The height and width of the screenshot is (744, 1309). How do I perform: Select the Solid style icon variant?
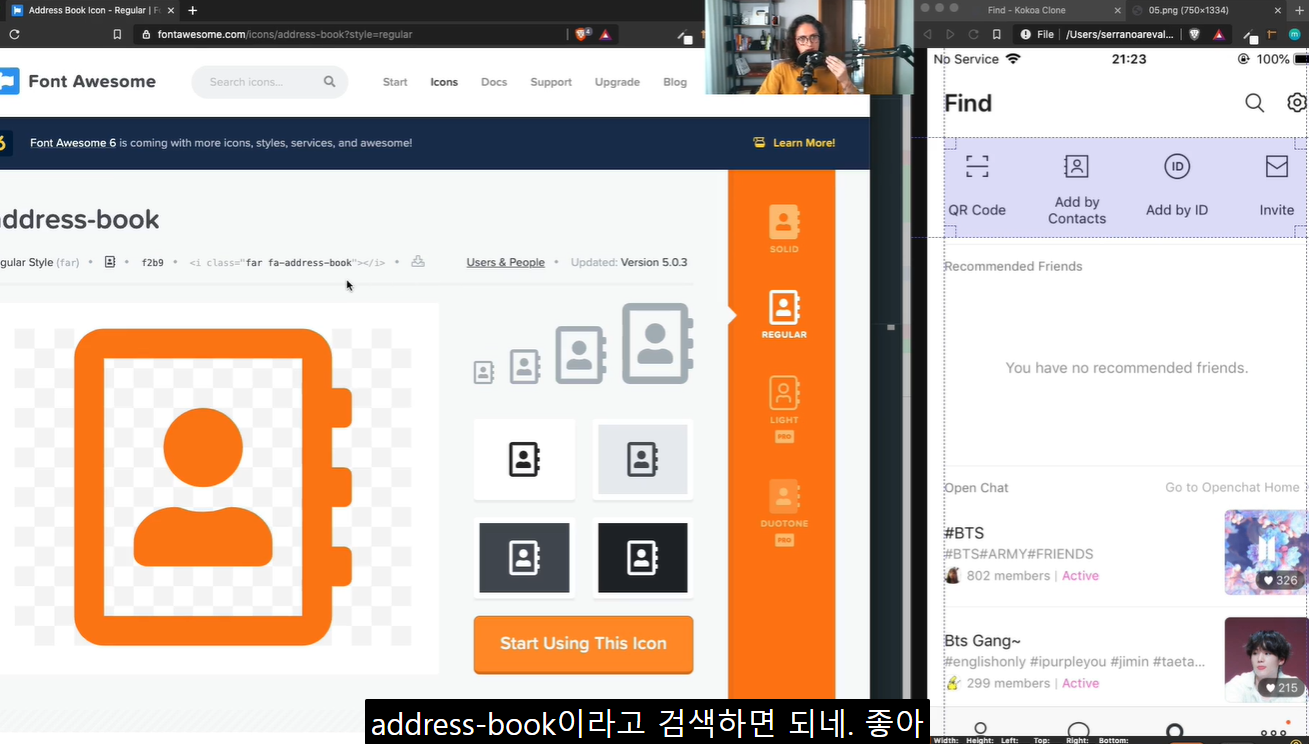(784, 229)
